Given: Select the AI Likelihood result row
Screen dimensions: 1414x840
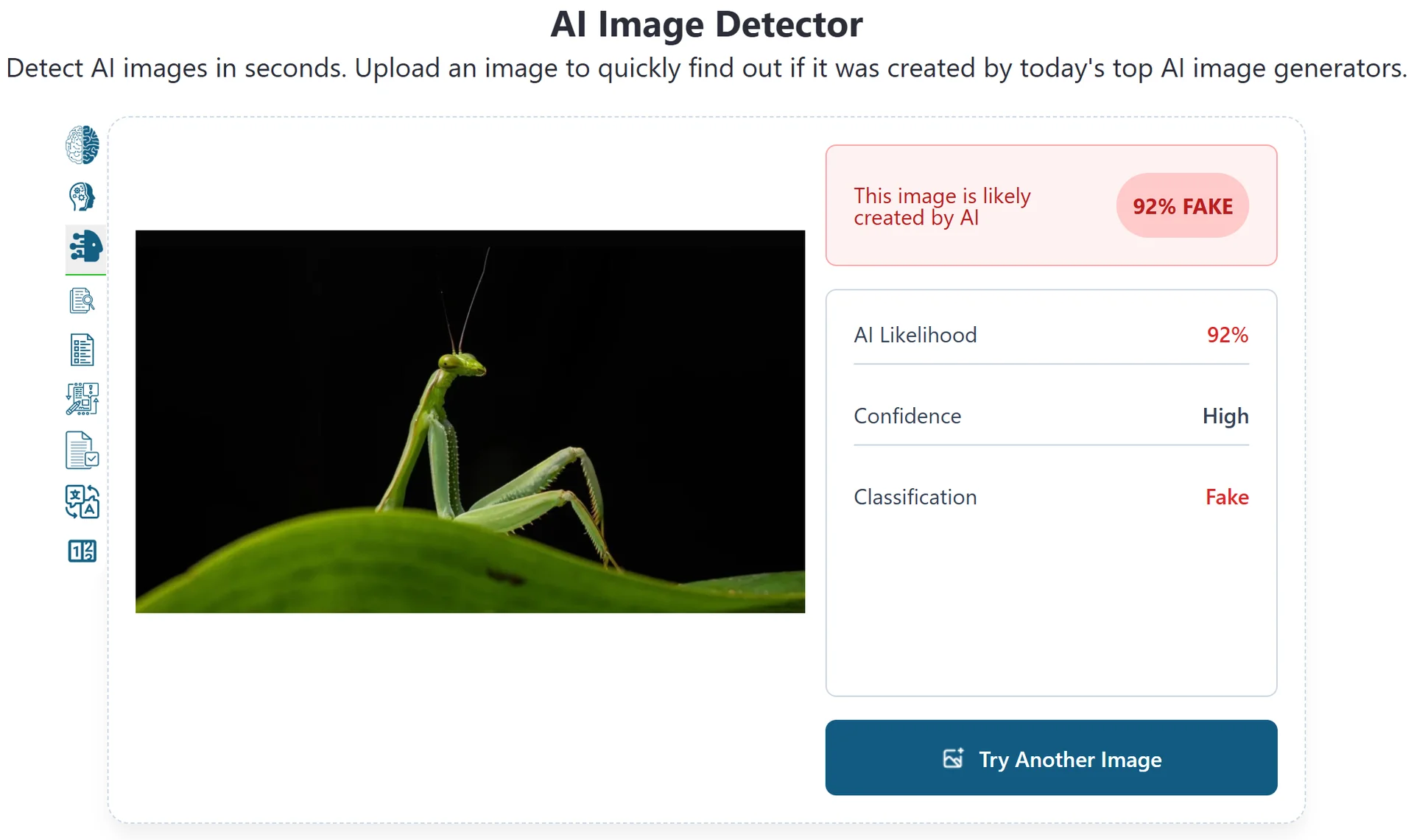Looking at the screenshot, I should click(x=1051, y=335).
